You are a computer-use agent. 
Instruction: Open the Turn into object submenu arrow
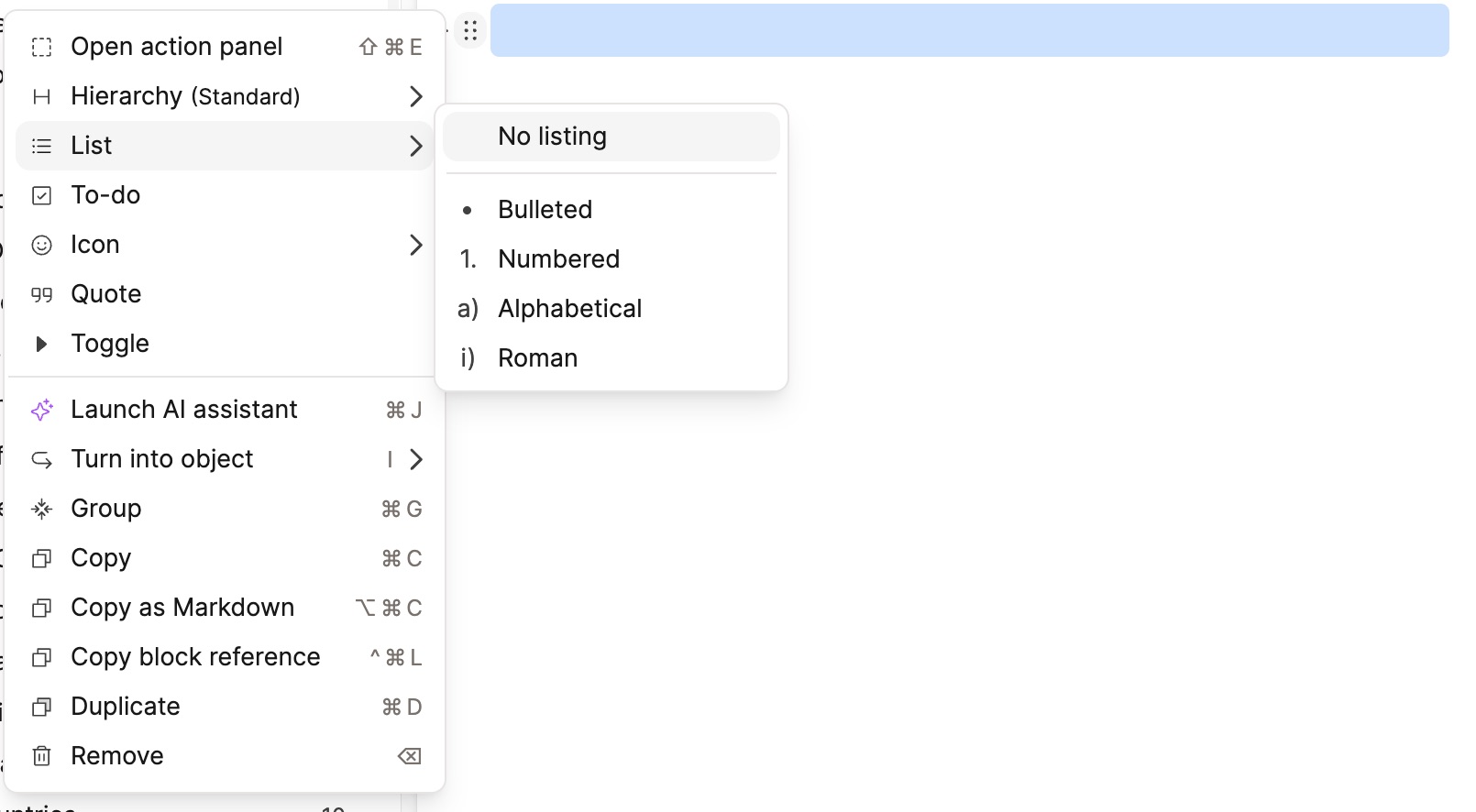click(415, 459)
